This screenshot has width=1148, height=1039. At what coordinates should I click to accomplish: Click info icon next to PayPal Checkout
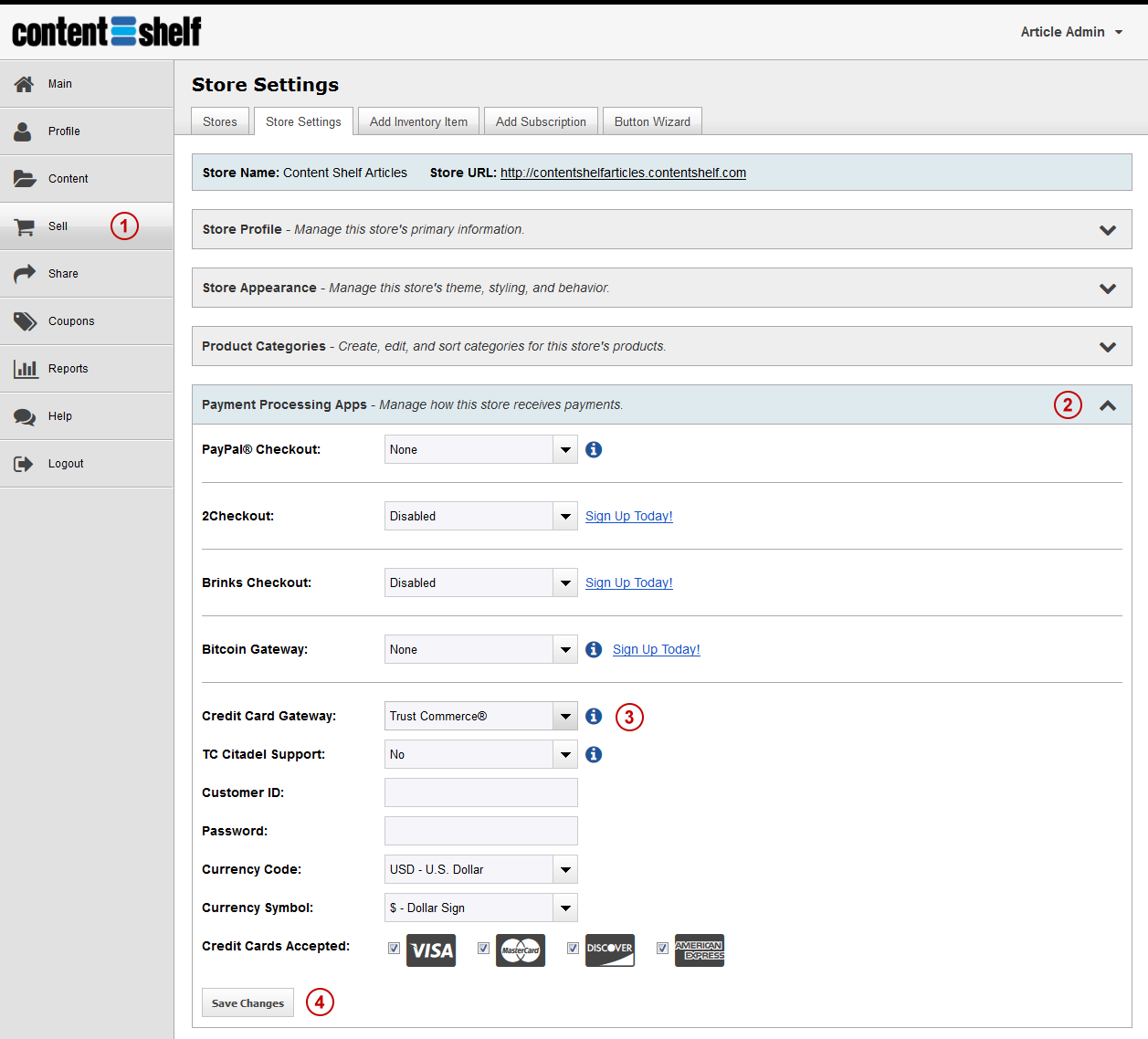pyautogui.click(x=594, y=449)
